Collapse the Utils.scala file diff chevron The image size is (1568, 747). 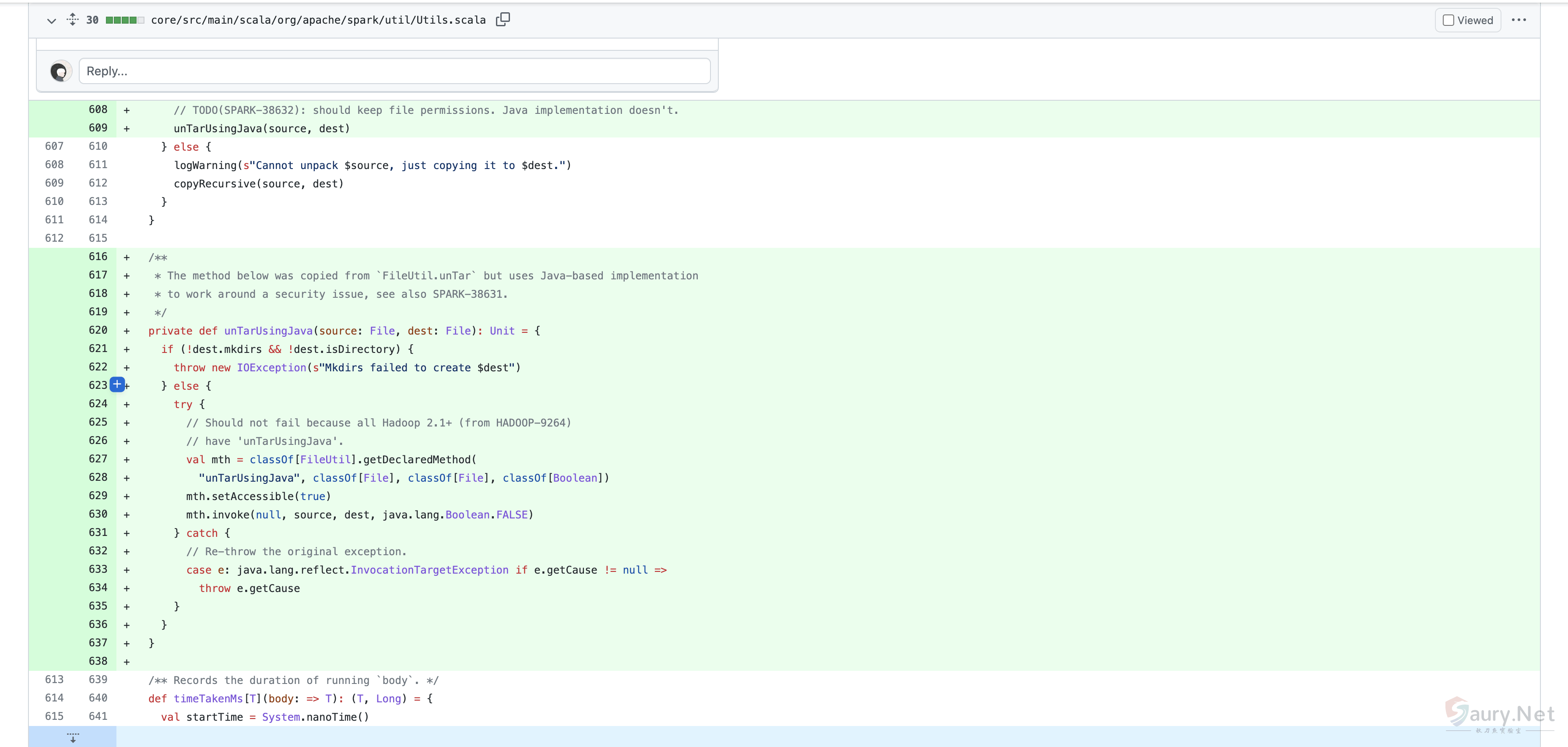pyautogui.click(x=52, y=21)
